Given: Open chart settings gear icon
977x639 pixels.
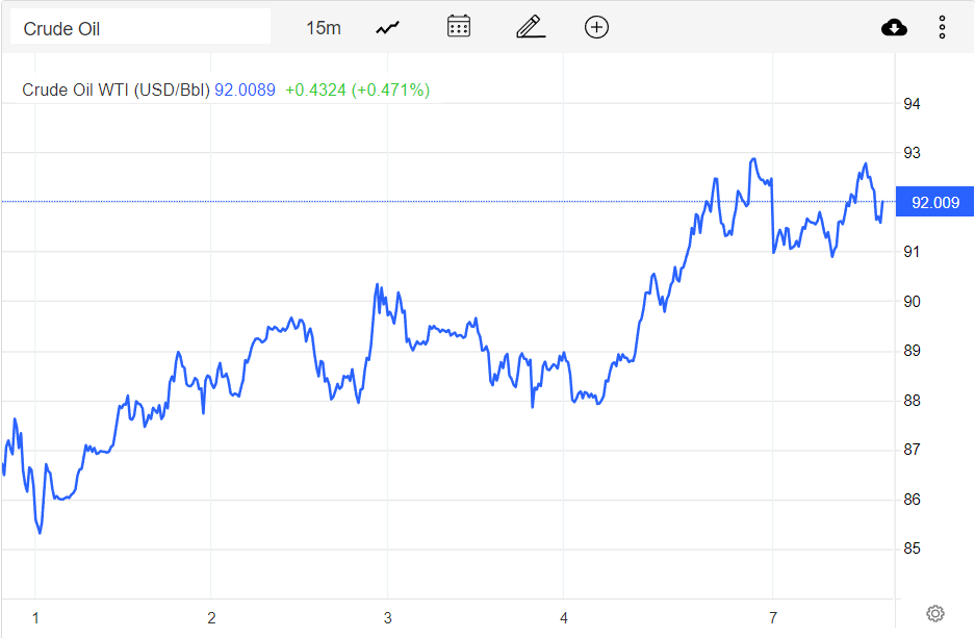Looking at the screenshot, I should point(935,613).
